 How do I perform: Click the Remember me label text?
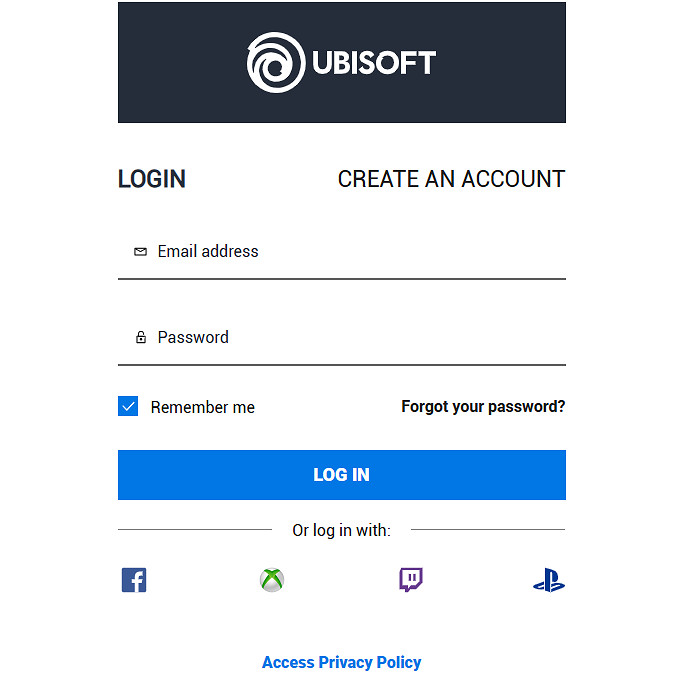[x=203, y=407]
